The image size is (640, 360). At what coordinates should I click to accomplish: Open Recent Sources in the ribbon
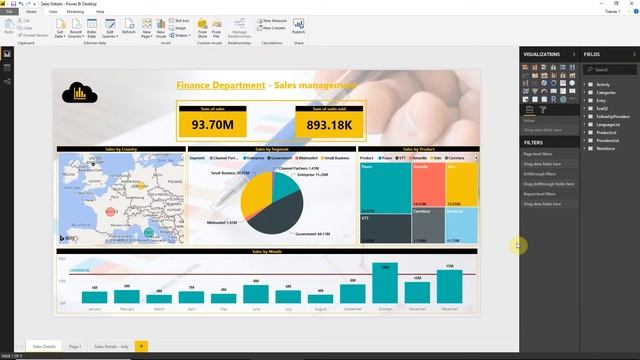(x=76, y=28)
